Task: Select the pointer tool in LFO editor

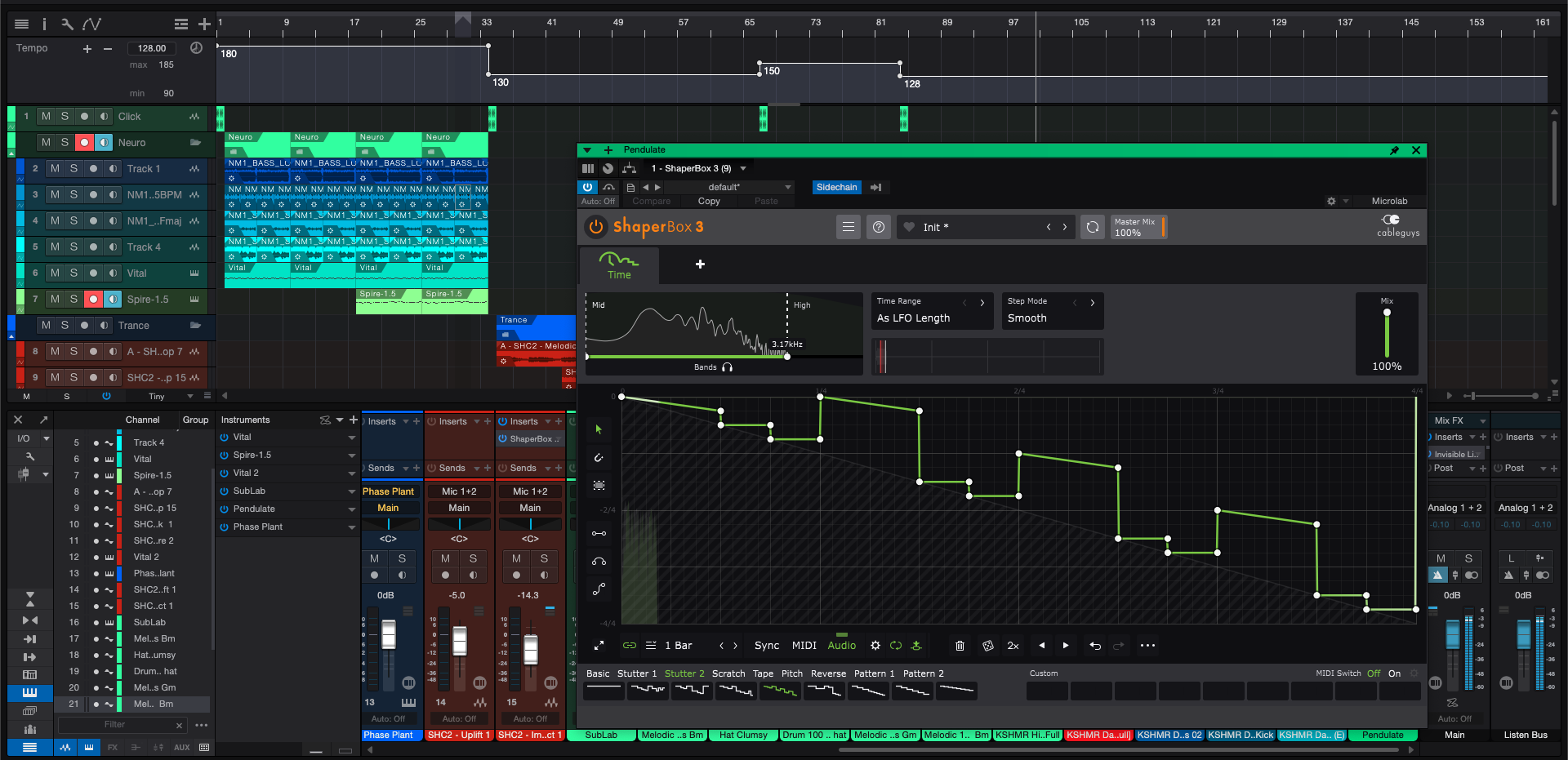Action: pos(599,429)
